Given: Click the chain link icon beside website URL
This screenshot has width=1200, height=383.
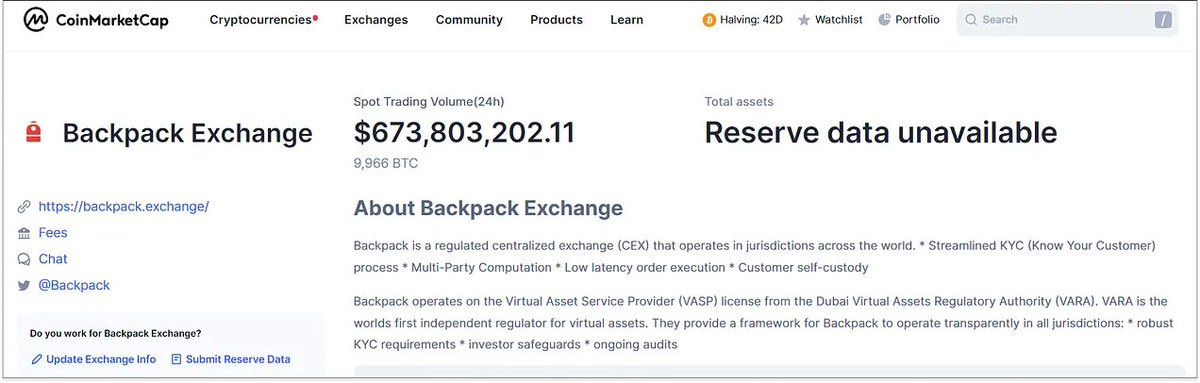Looking at the screenshot, I should (24, 207).
